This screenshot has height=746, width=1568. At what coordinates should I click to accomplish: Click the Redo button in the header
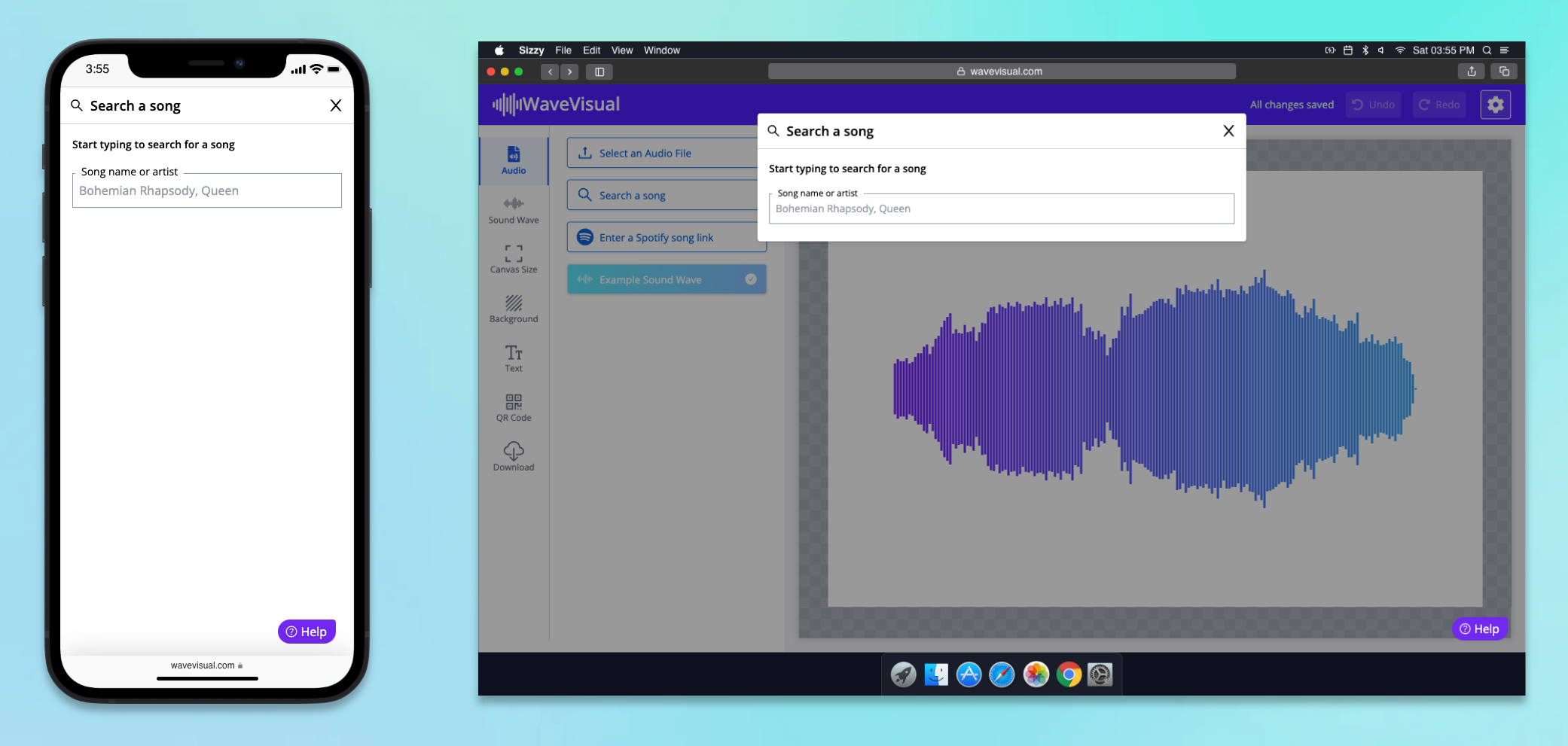(x=1438, y=105)
